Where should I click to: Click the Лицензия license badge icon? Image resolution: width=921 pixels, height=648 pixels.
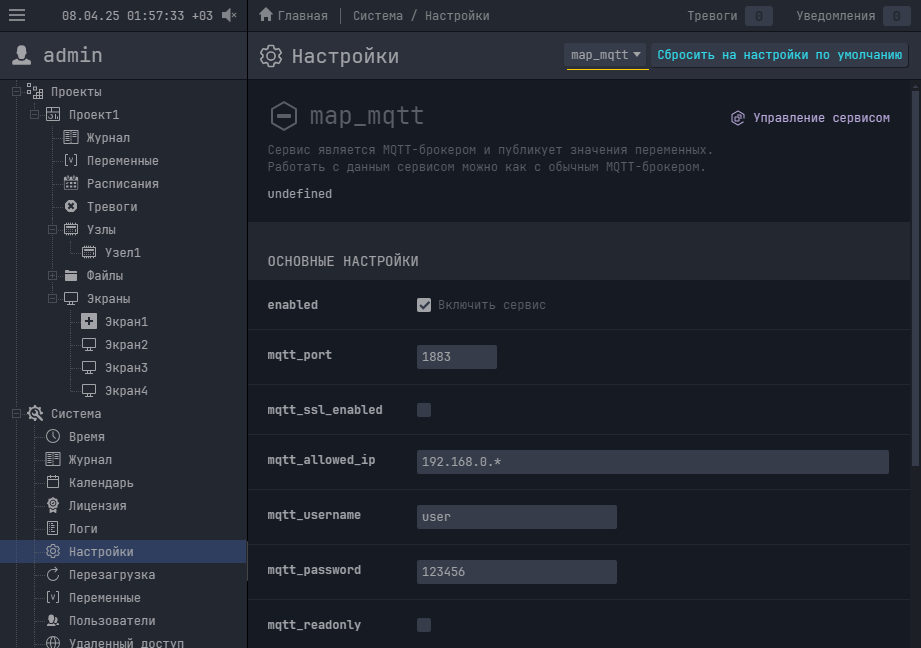point(53,506)
